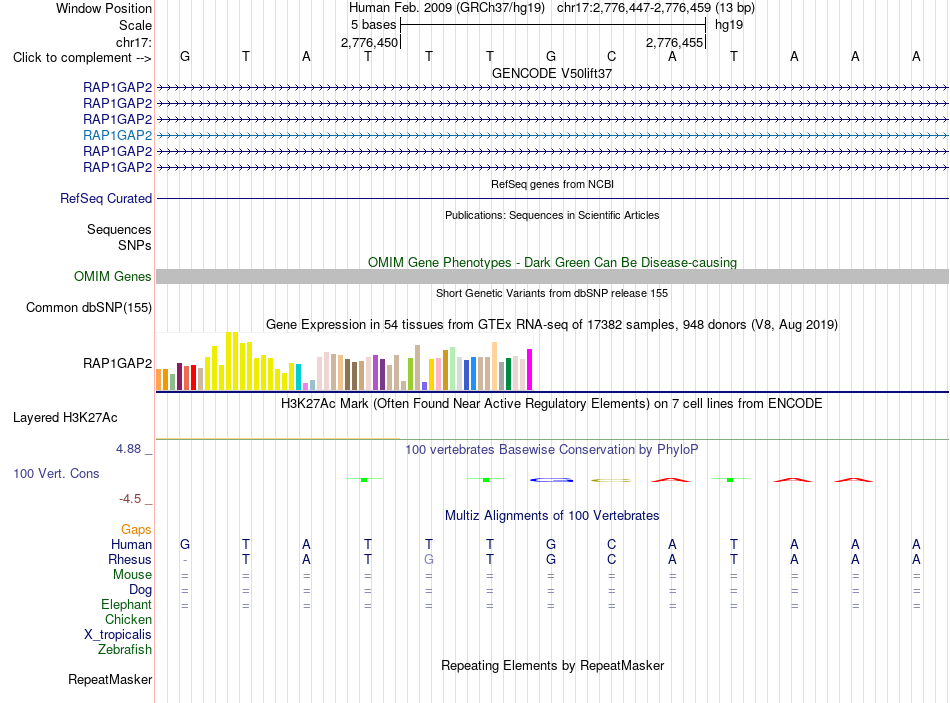Click the "100 Vert. Cons" track label

pos(56,473)
